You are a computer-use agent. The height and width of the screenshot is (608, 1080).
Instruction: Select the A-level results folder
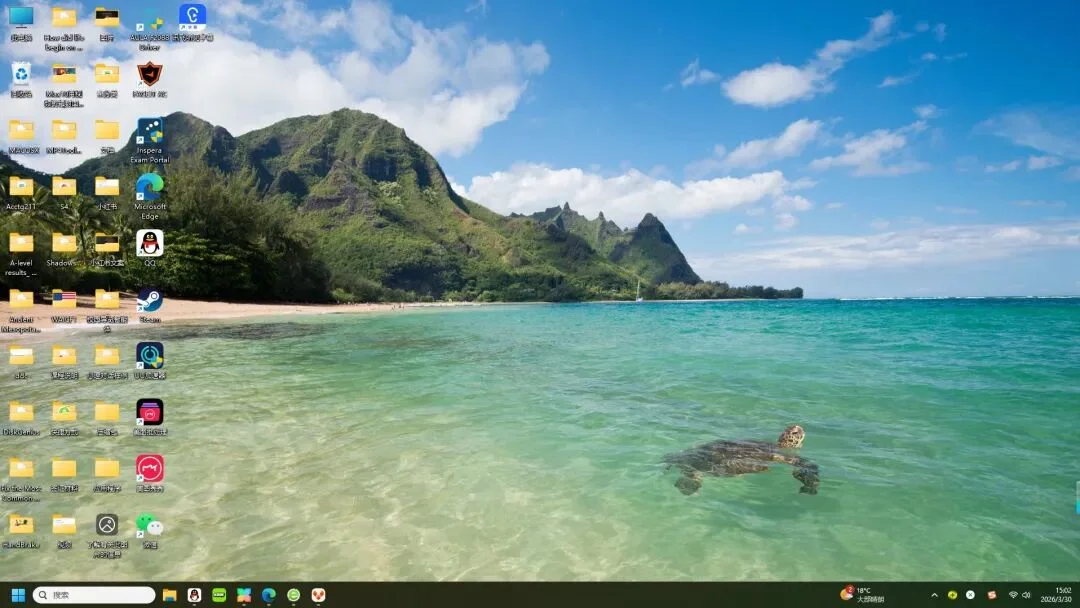(x=21, y=244)
